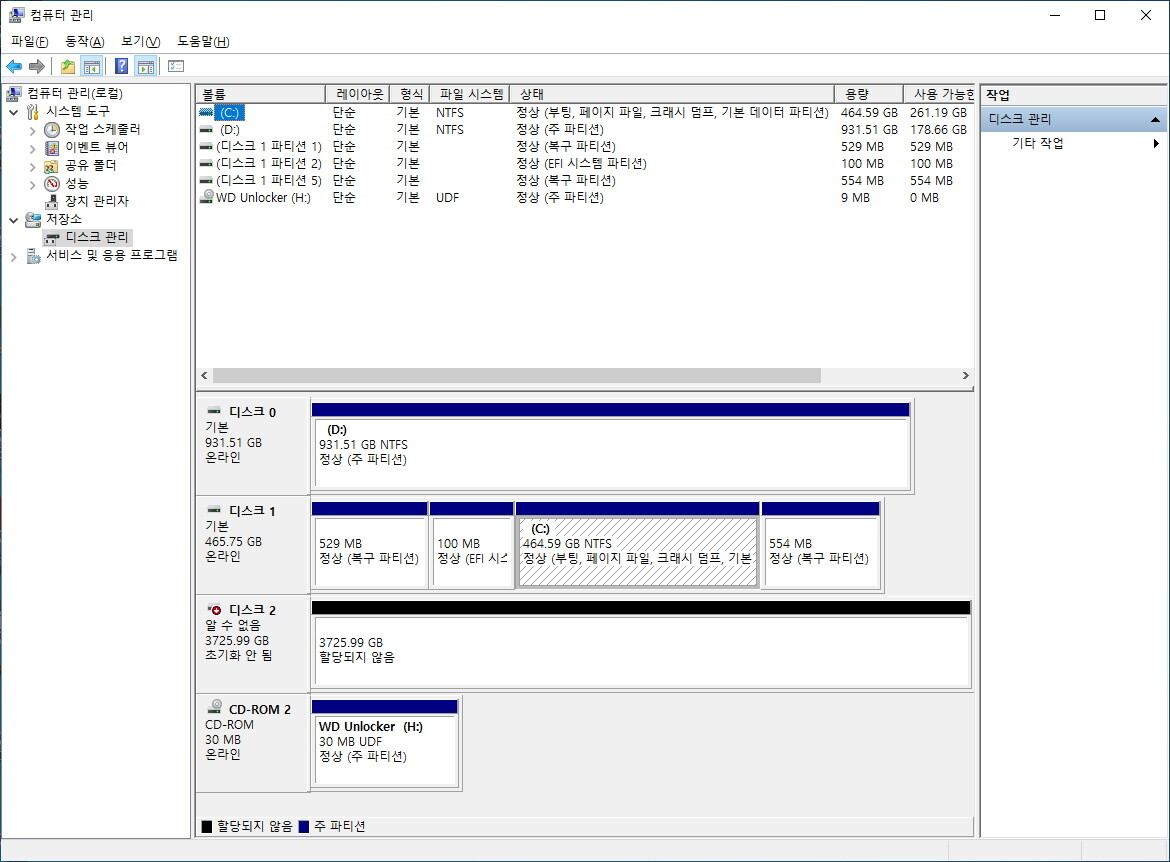Select the (C:) 464.59 GB NTFS partition
1170x862 pixels.
click(x=637, y=546)
